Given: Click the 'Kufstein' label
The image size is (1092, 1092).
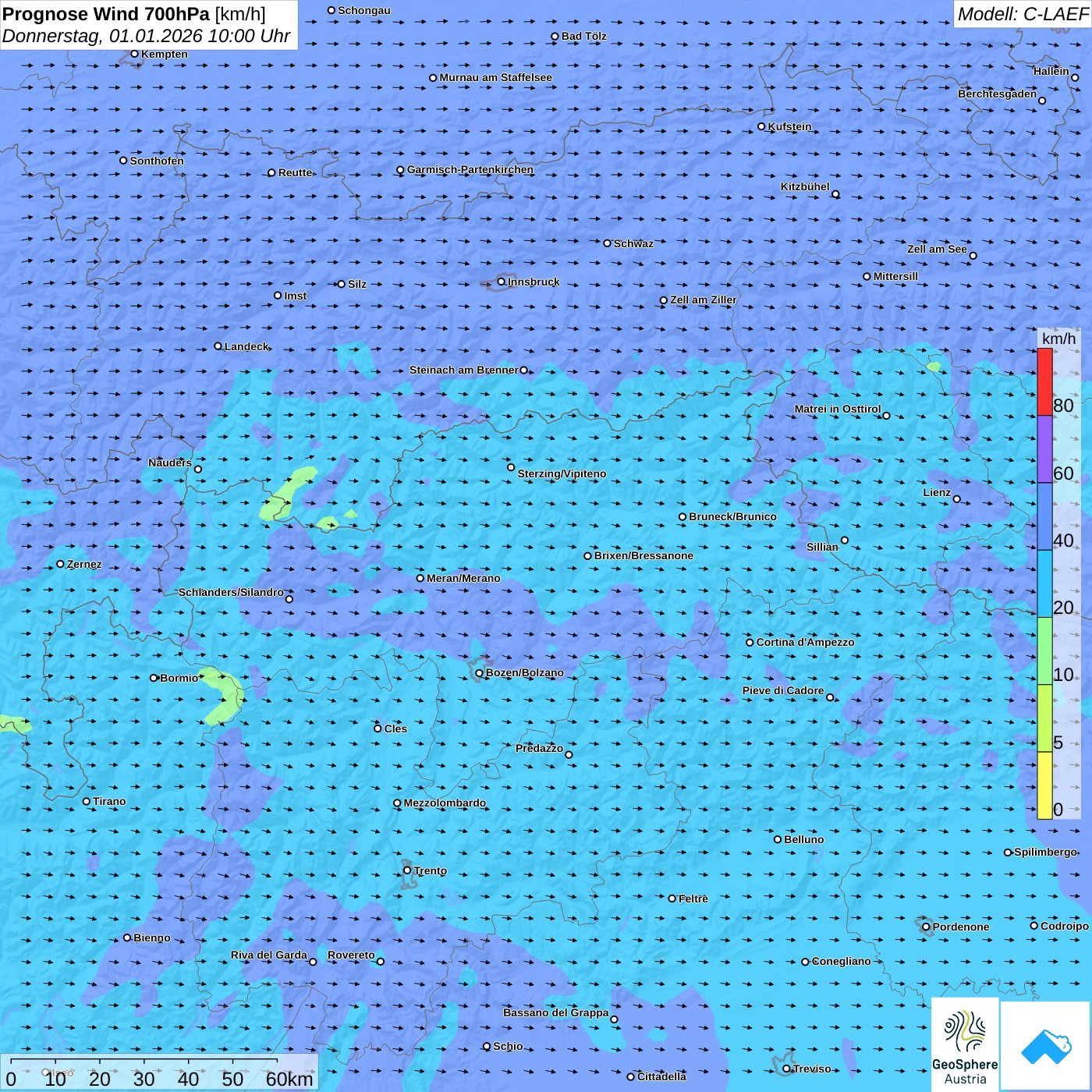Looking at the screenshot, I should click(x=789, y=126).
